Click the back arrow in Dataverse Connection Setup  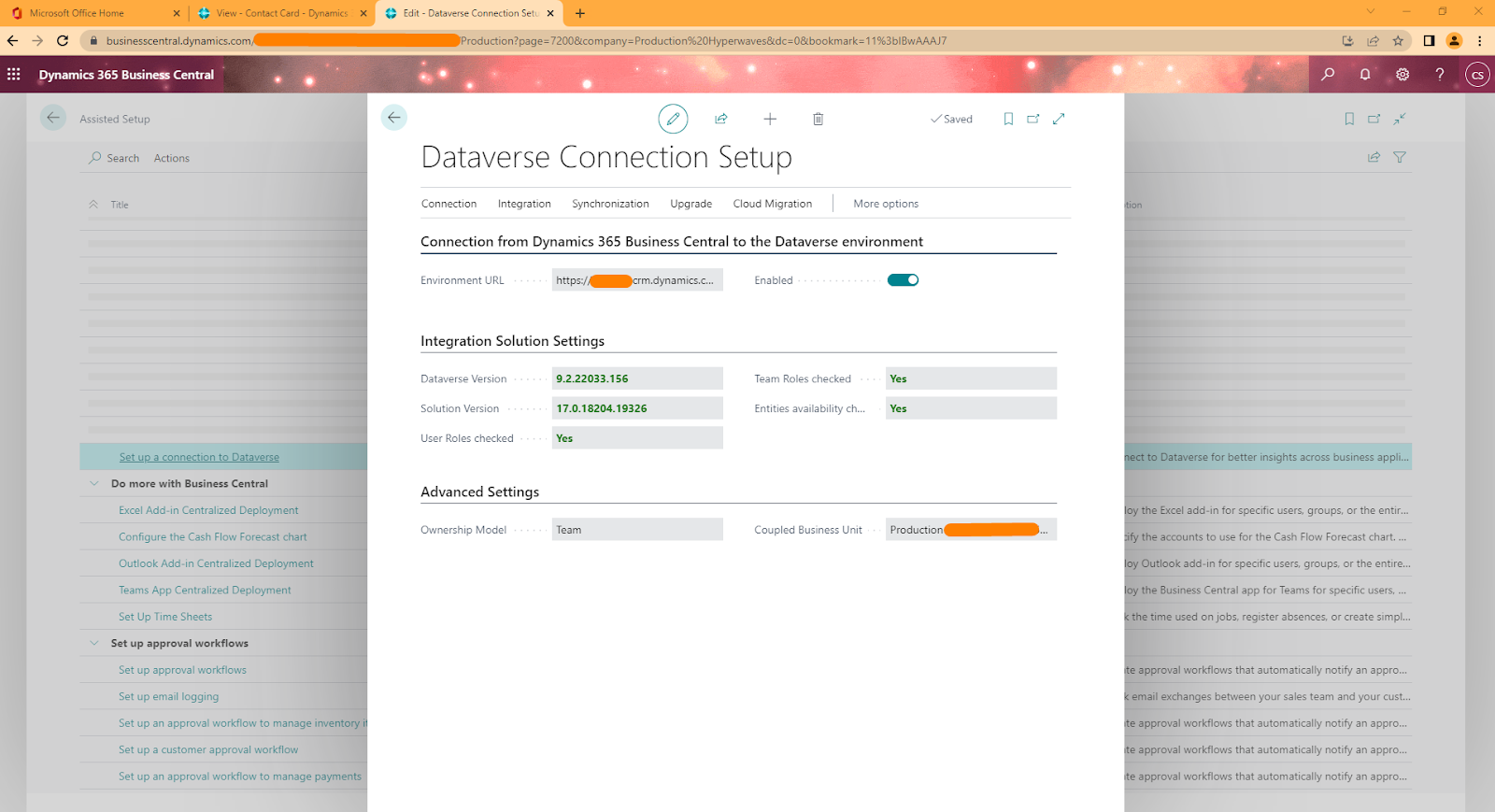click(x=393, y=118)
